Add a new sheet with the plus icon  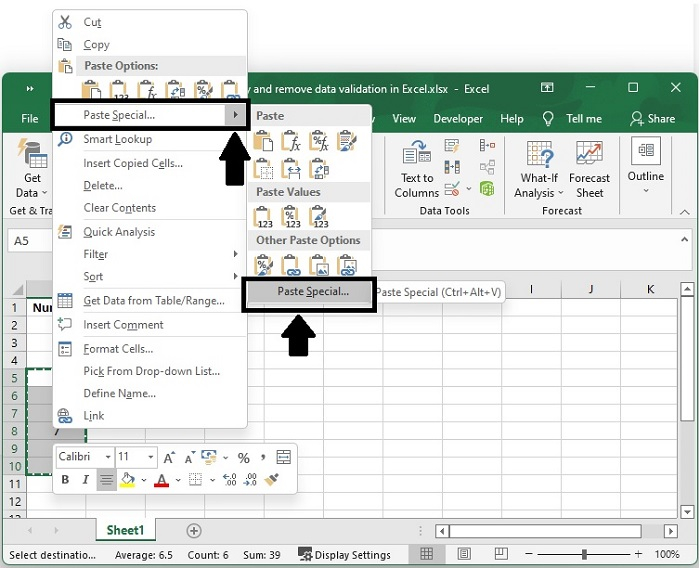pos(194,531)
